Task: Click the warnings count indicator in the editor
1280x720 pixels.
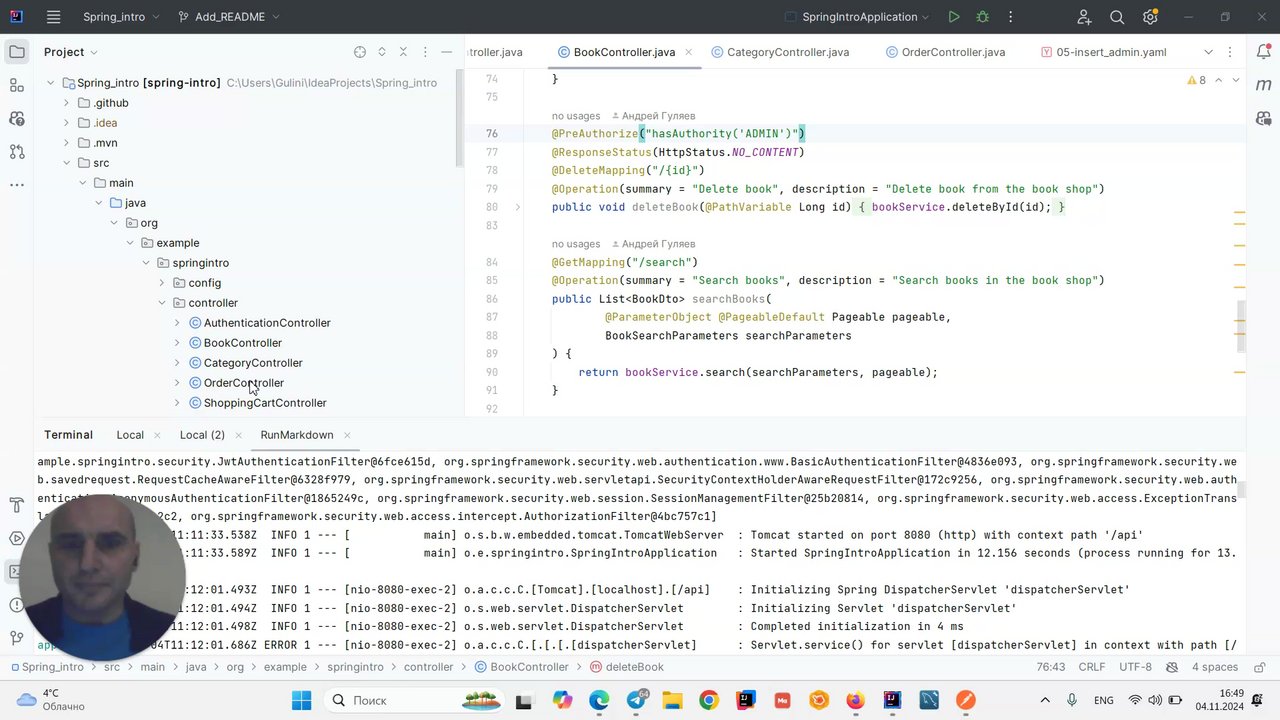Action: point(1196,80)
